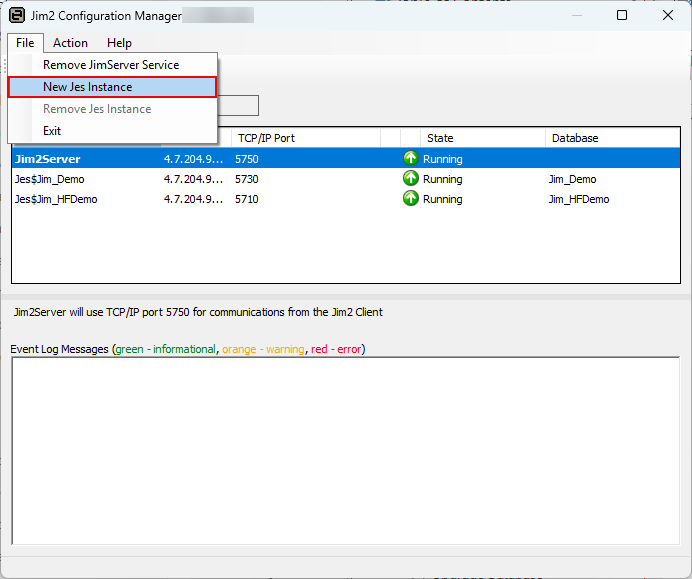Click port value 5710
This screenshot has height=579, width=692.
247,199
